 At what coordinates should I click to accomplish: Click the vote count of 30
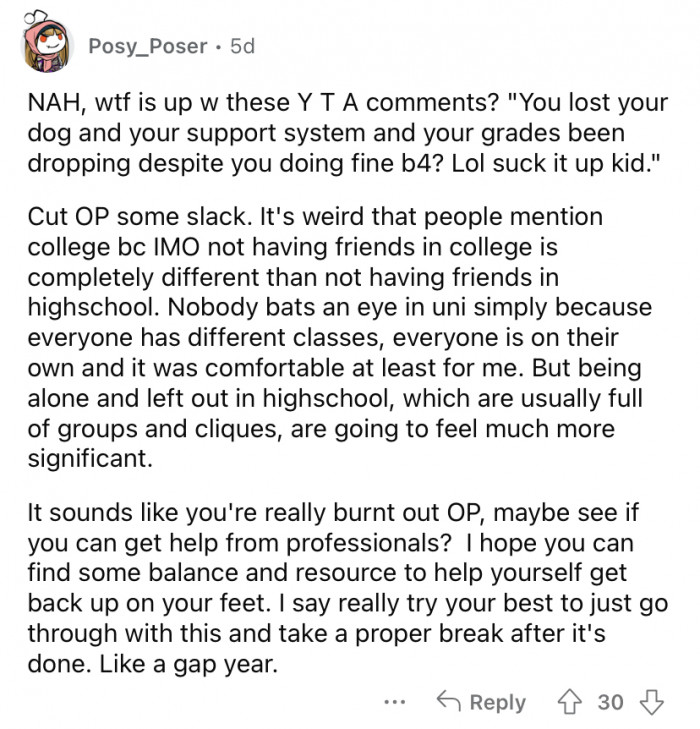[x=610, y=703]
